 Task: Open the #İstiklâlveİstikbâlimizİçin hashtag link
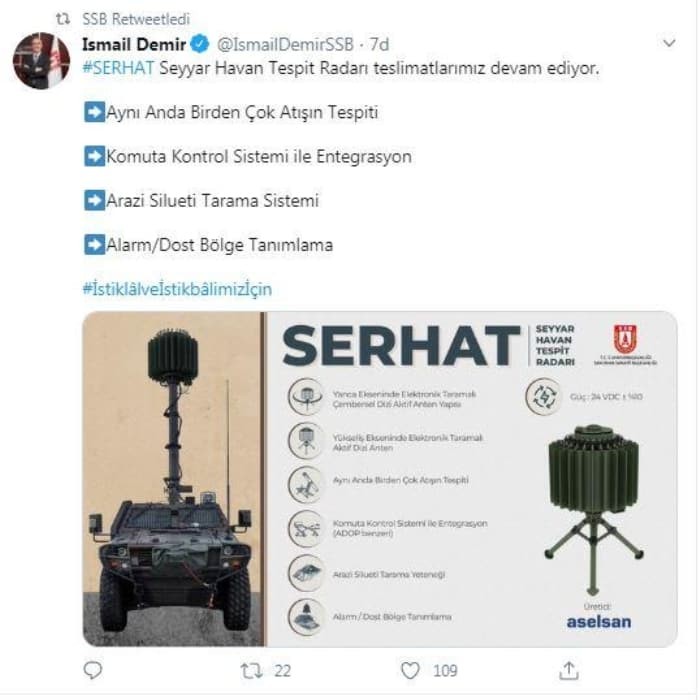click(177, 289)
